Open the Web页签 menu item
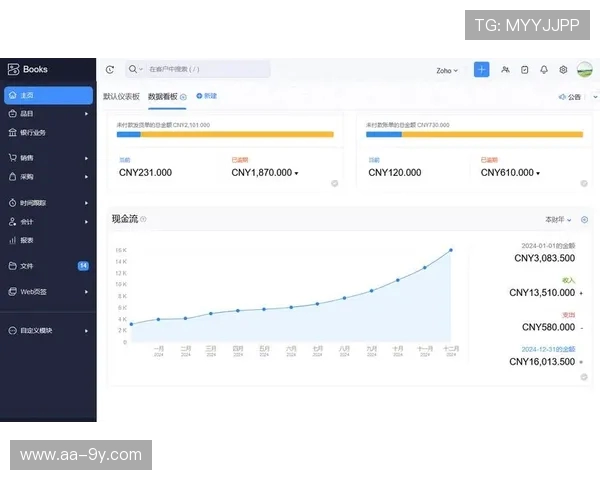The image size is (600, 480). pyautogui.click(x=48, y=292)
